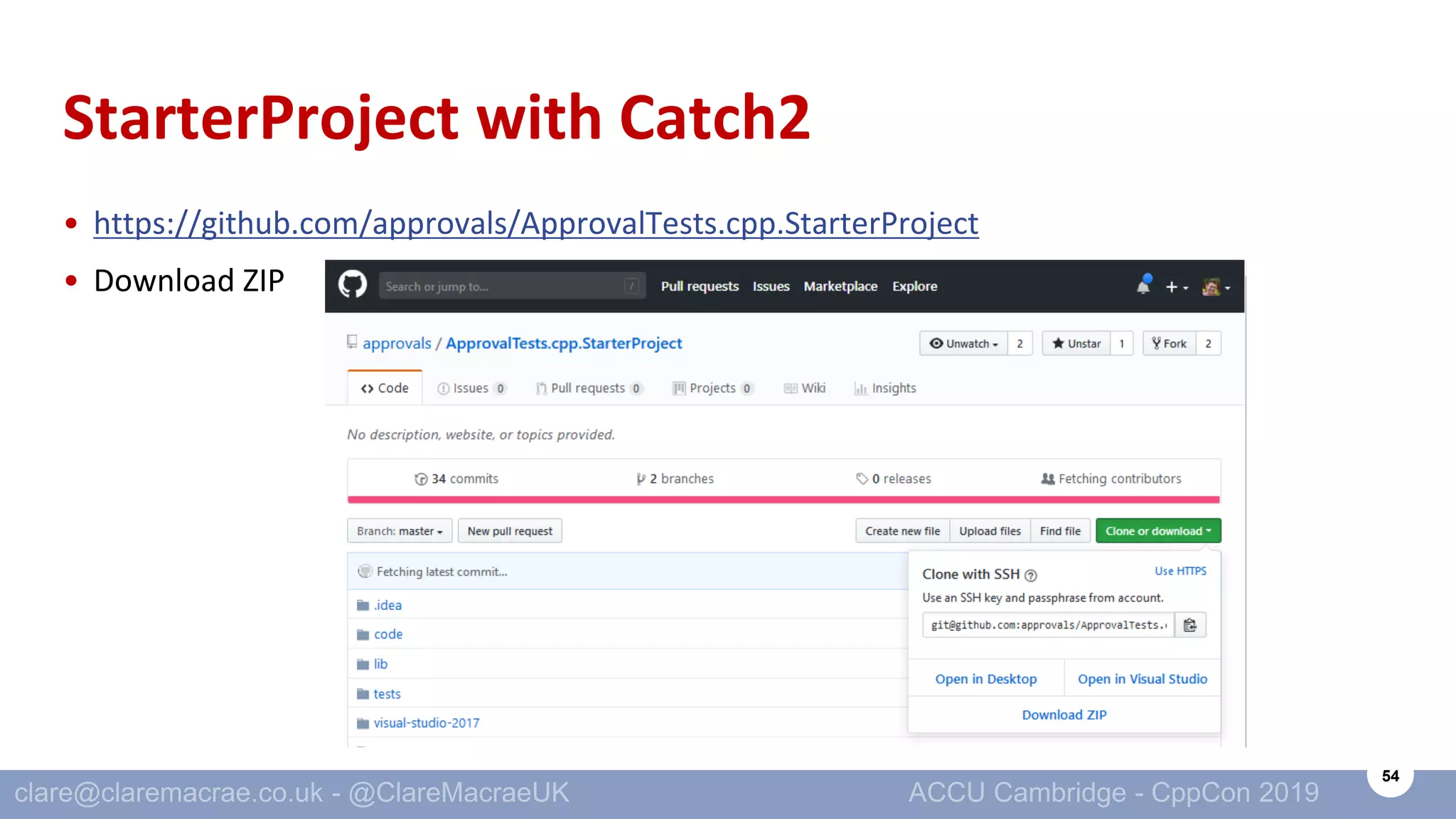Click the GitHub Octocat logo

coord(352,286)
